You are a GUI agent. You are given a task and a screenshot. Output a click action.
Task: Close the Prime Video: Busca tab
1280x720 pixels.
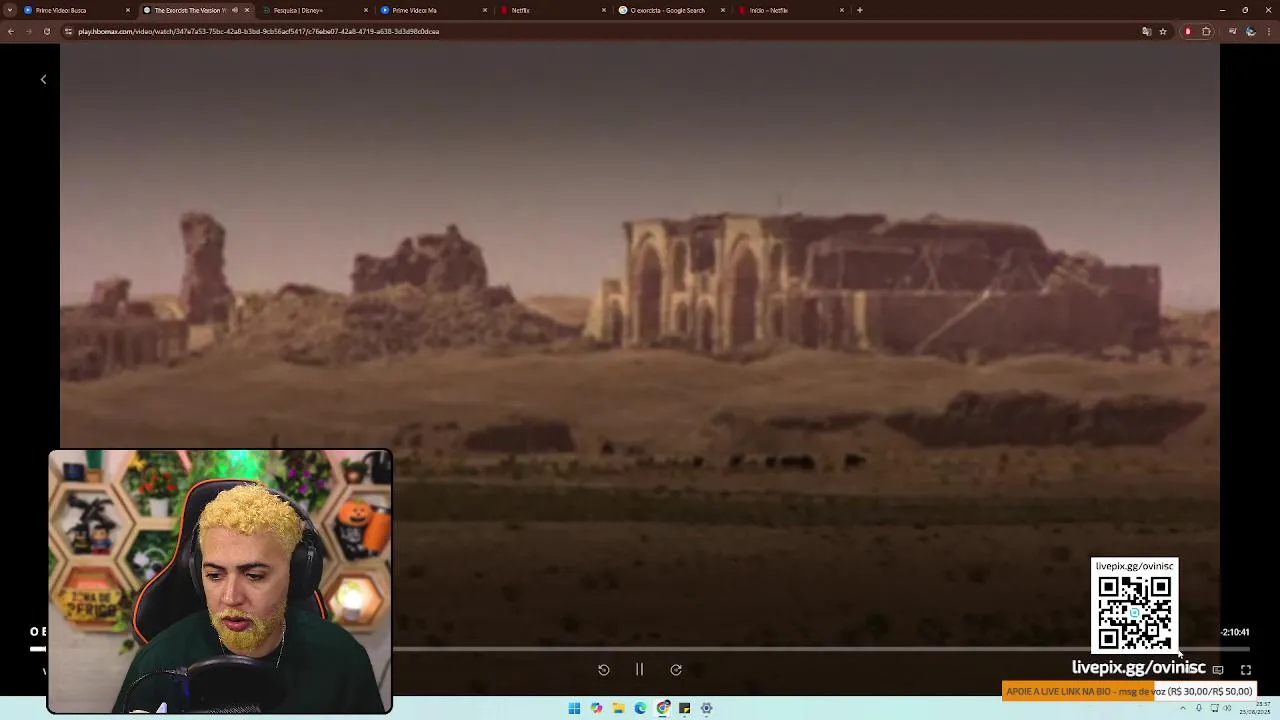(128, 10)
